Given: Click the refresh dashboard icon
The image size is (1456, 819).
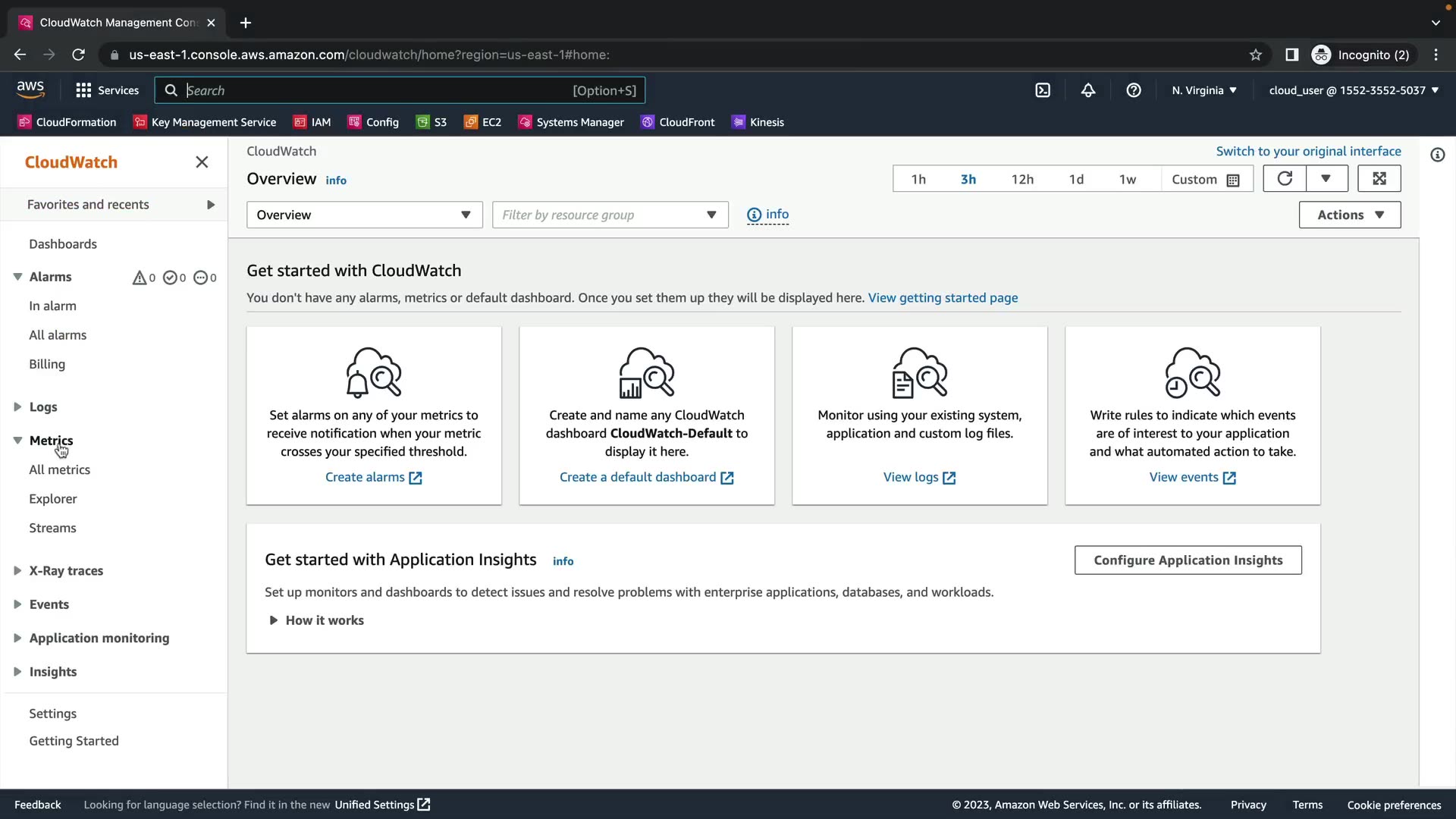Looking at the screenshot, I should (x=1285, y=179).
